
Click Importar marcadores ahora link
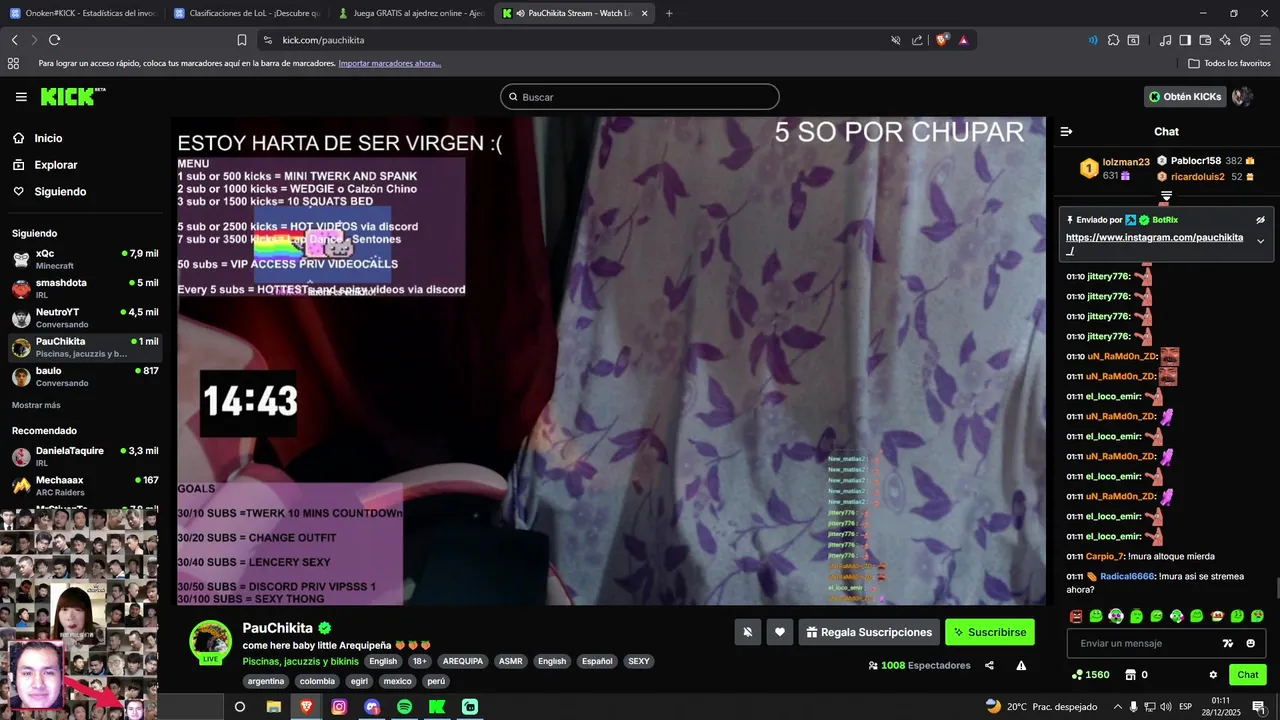(389, 63)
